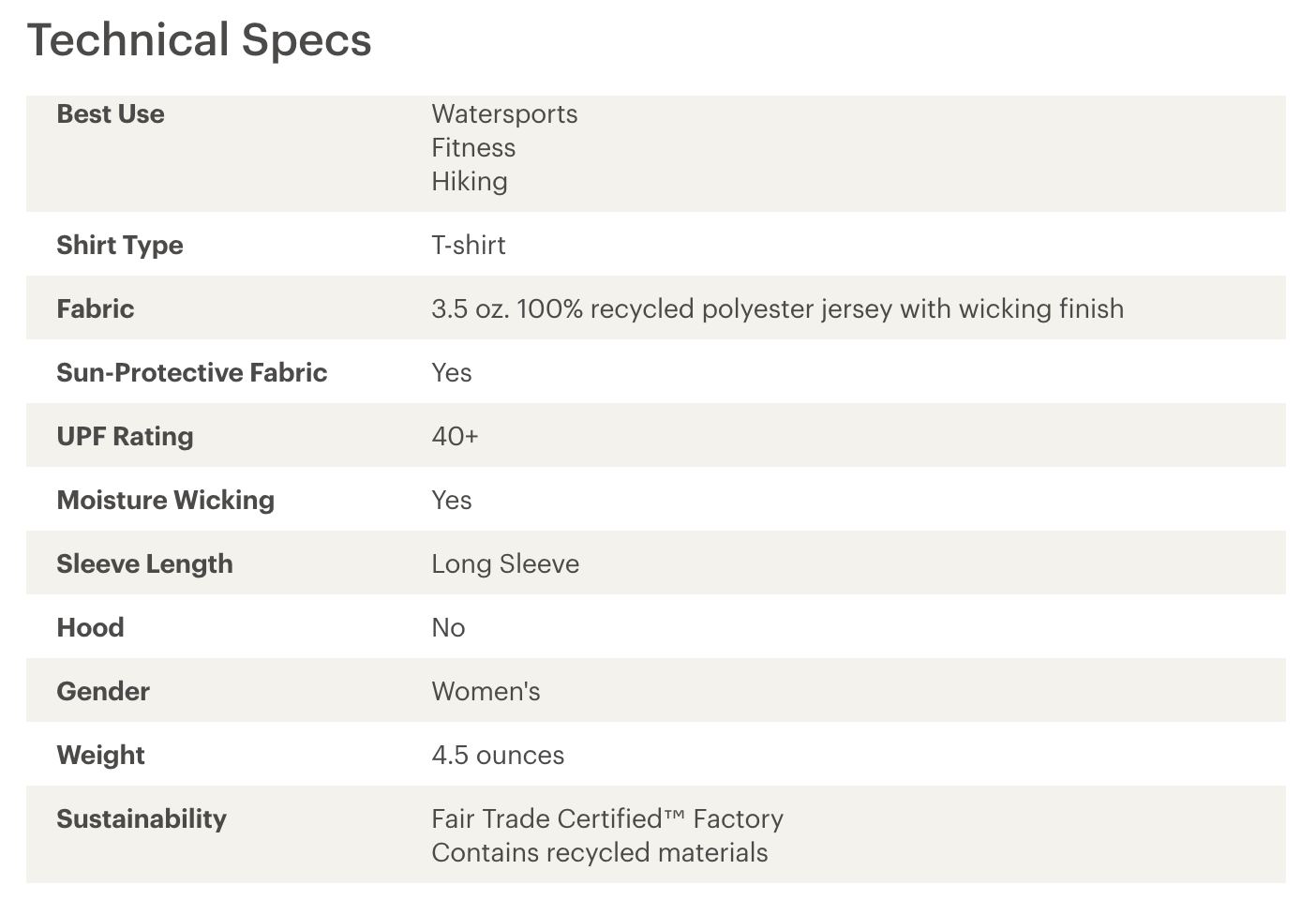
Task: Click the Long Sleeve value
Action: (x=505, y=564)
